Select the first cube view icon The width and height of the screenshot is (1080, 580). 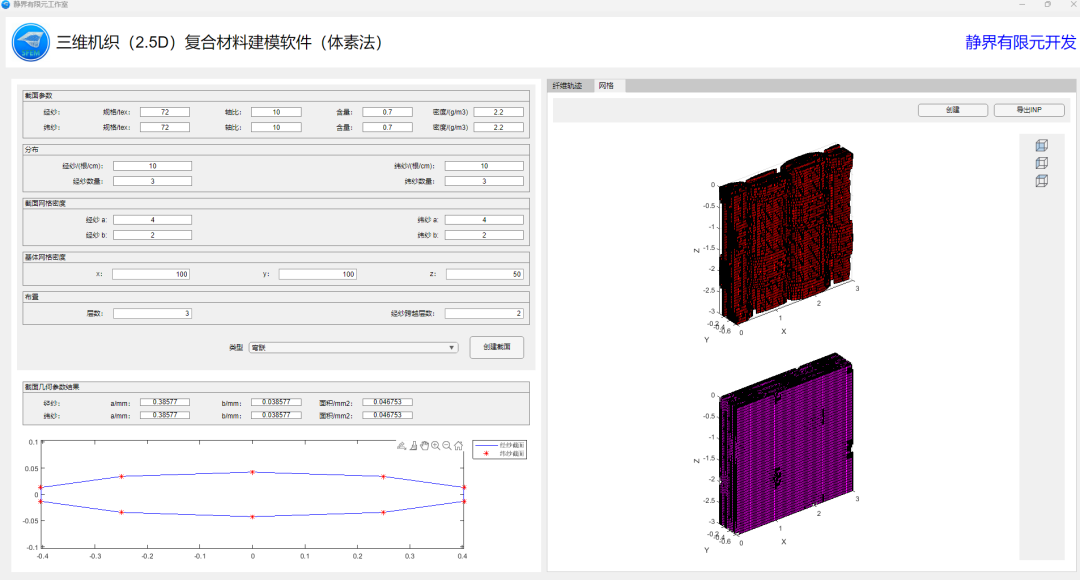pyautogui.click(x=1041, y=145)
